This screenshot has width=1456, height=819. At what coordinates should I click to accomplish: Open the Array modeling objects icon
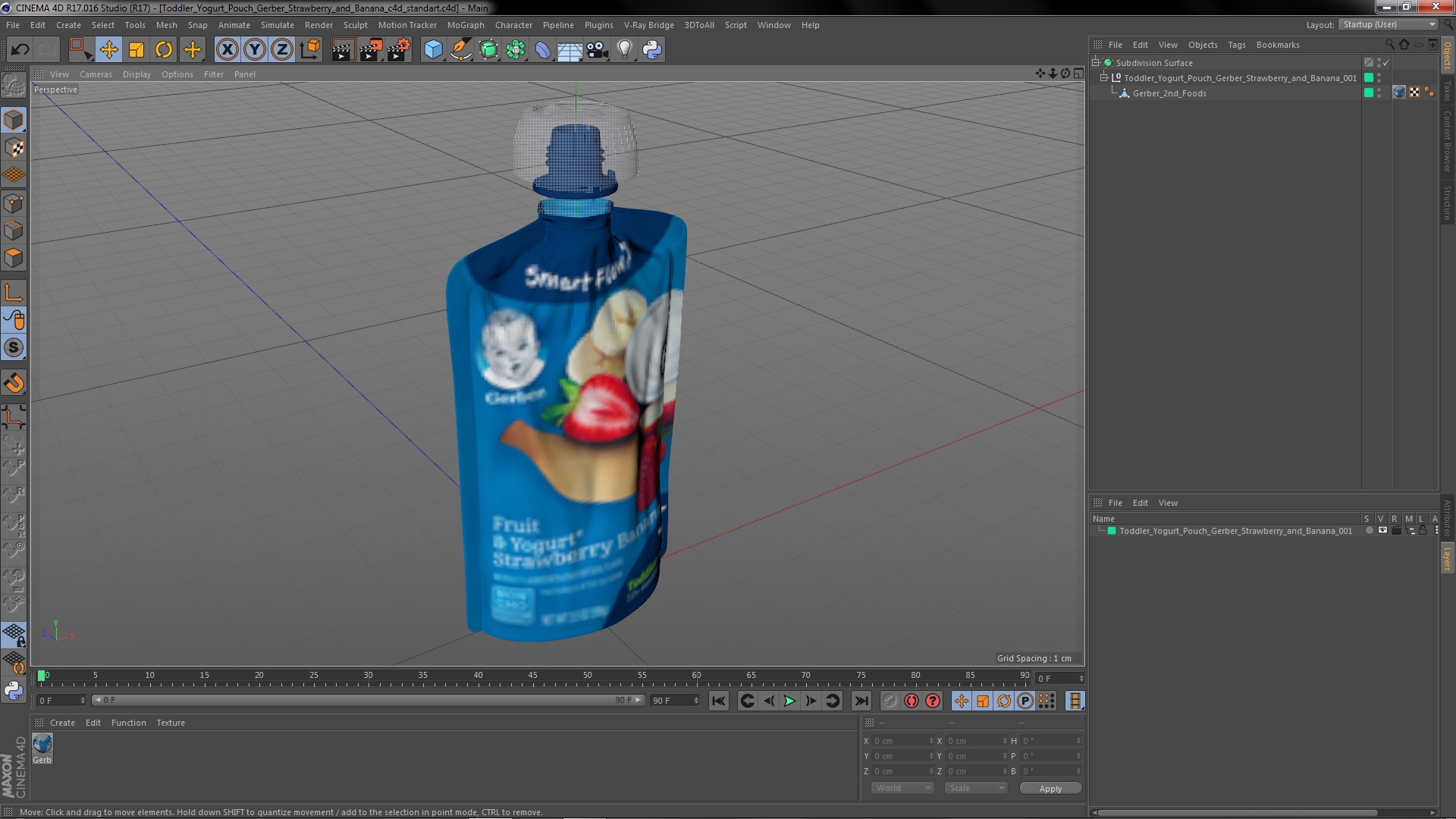516,50
